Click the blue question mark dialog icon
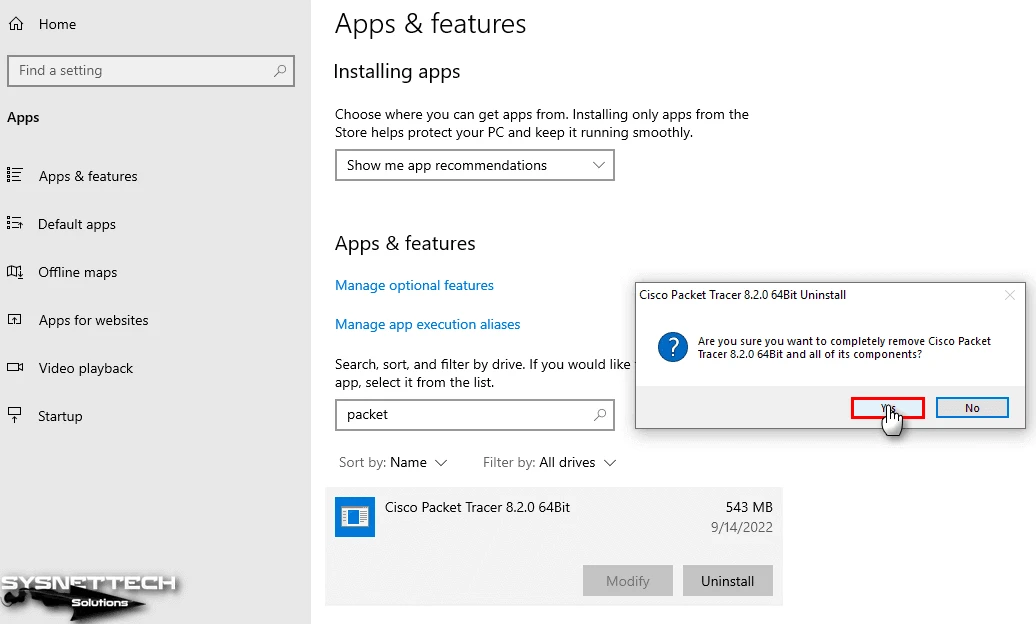This screenshot has height=624, width=1036. tap(671, 347)
